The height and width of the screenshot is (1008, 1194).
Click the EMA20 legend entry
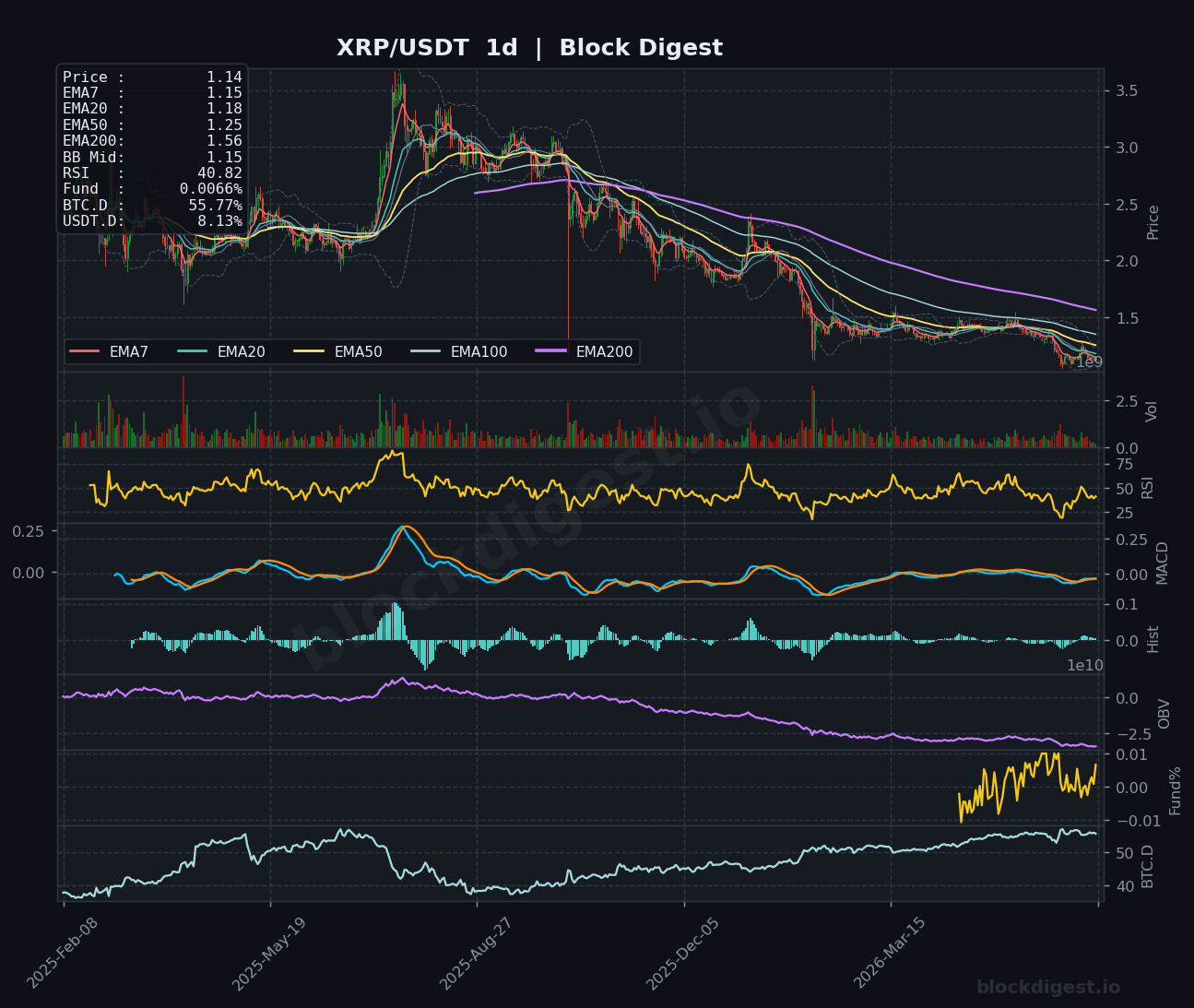[220, 351]
